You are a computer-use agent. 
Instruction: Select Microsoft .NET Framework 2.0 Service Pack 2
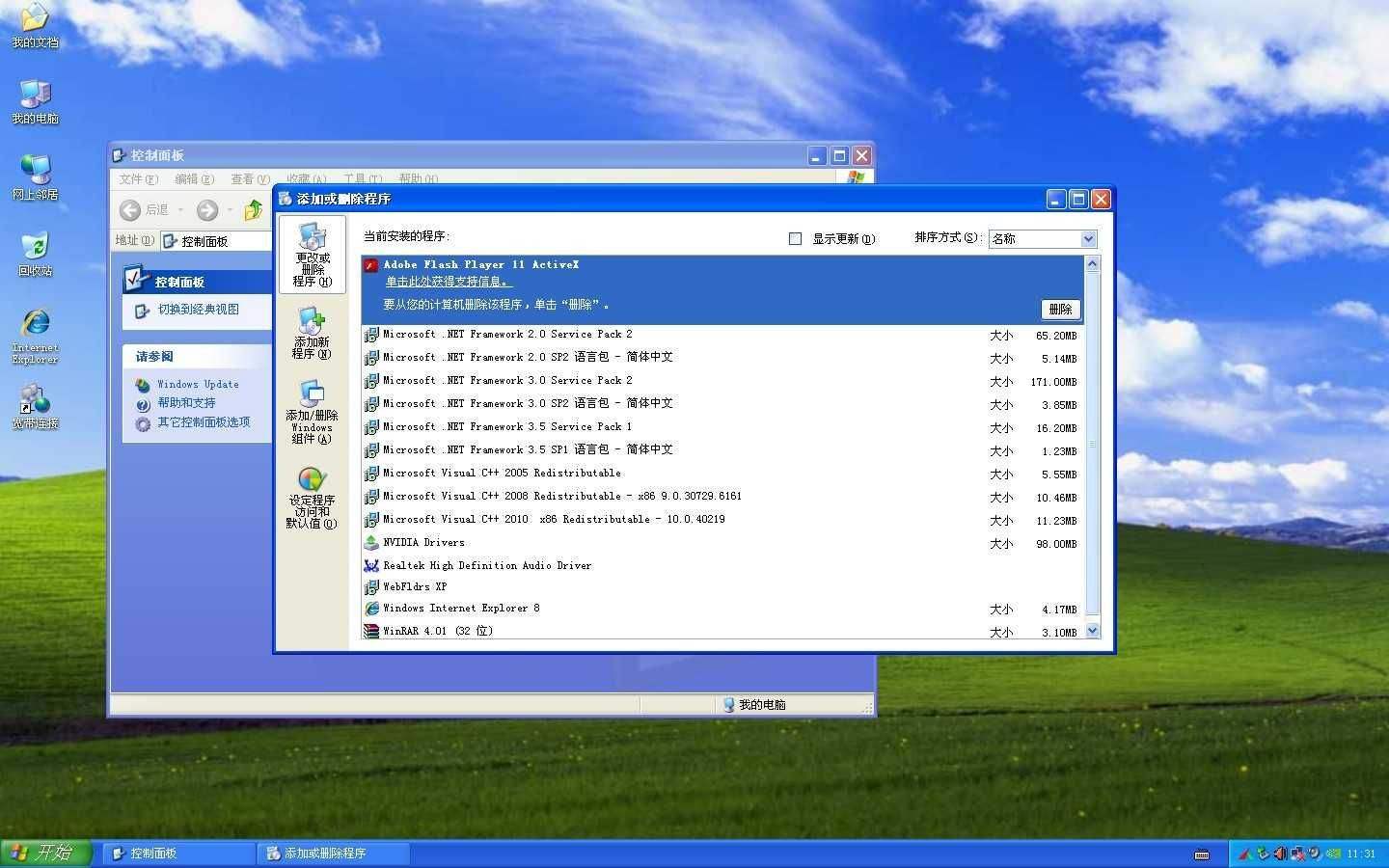coord(722,335)
